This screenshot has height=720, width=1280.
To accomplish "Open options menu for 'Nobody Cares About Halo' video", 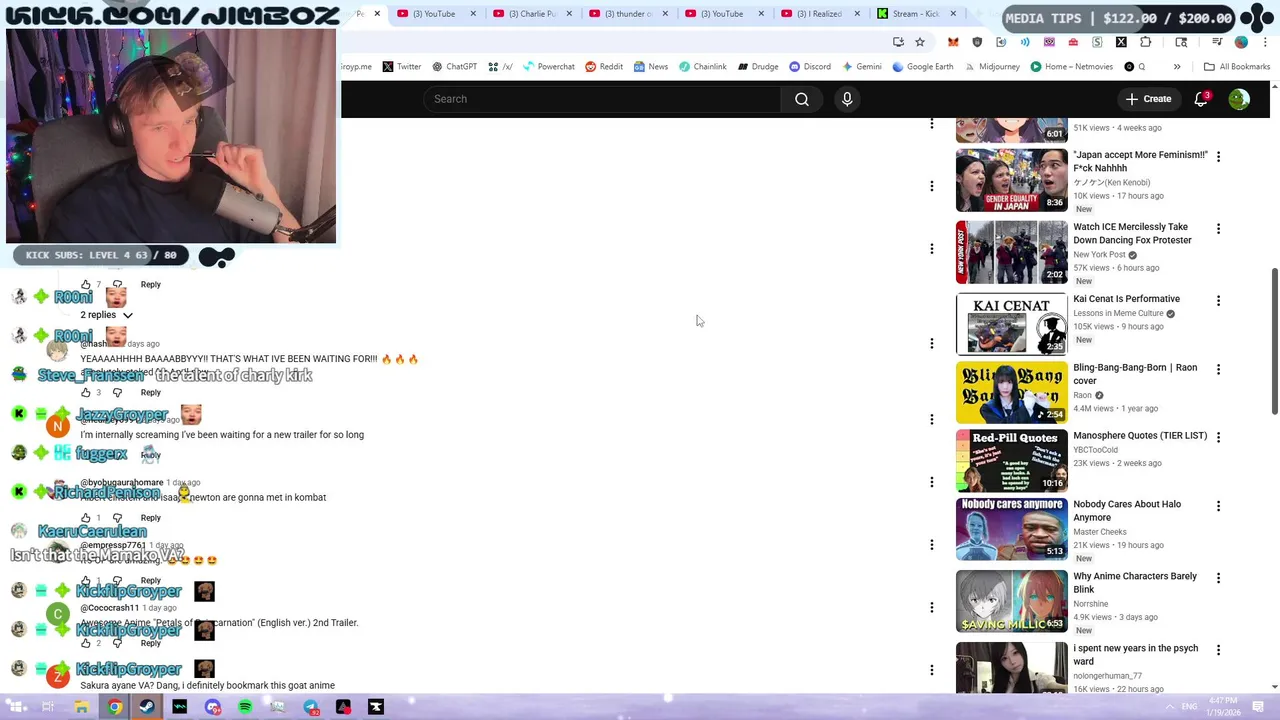I will click(1218, 506).
